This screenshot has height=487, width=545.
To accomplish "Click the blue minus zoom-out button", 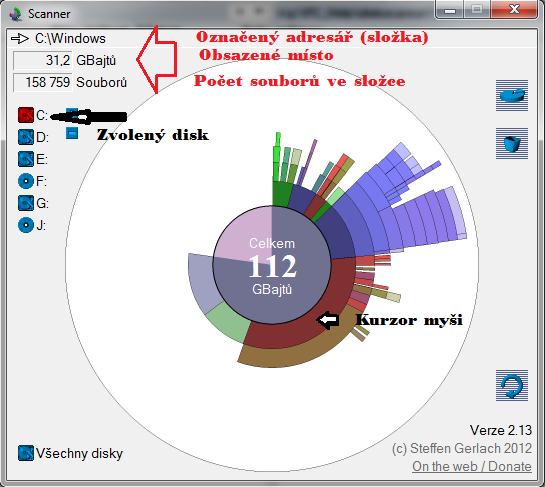I will (x=72, y=133).
